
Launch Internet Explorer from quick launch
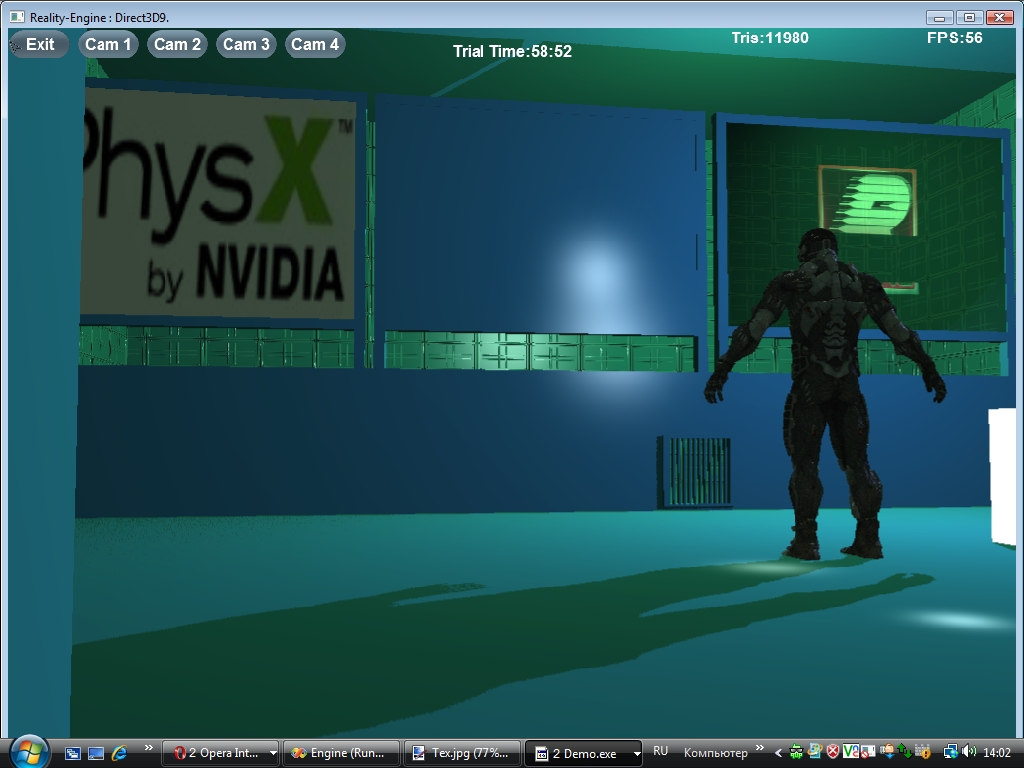[119, 753]
